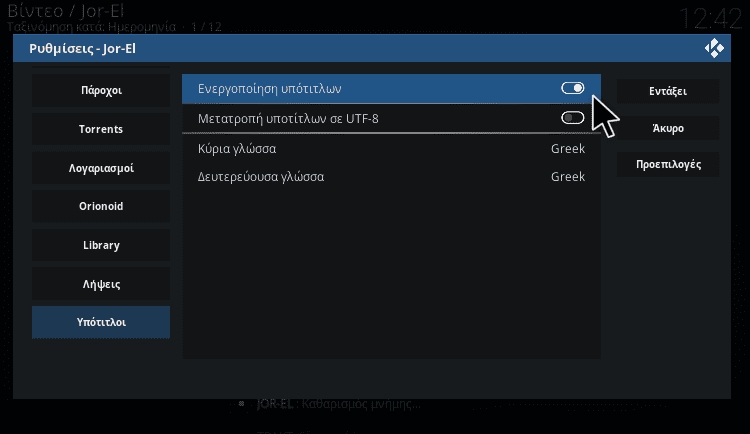Click the 12:42 clock display
Viewport: 750px width, 434px height.
[x=711, y=17]
